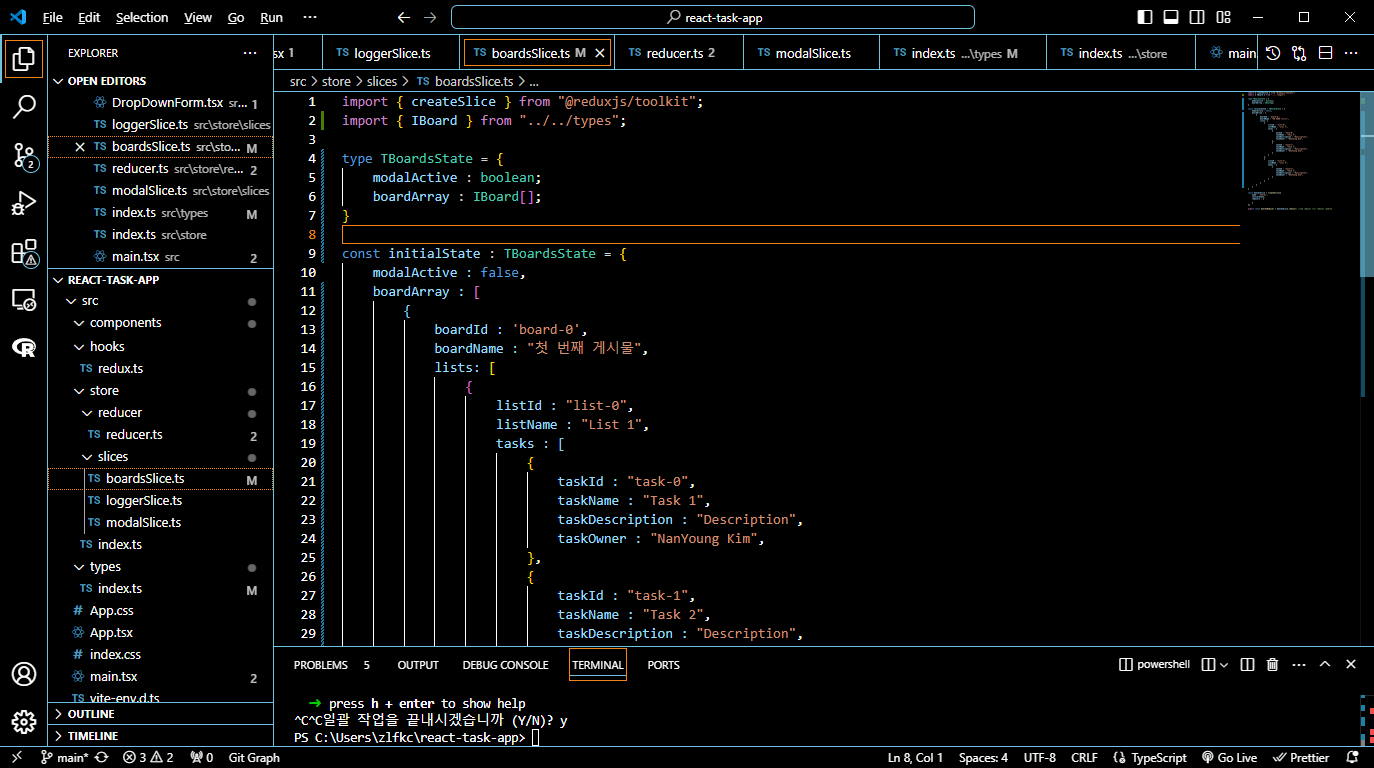Switch to modalSlice.ts editor tab

[x=812, y=53]
